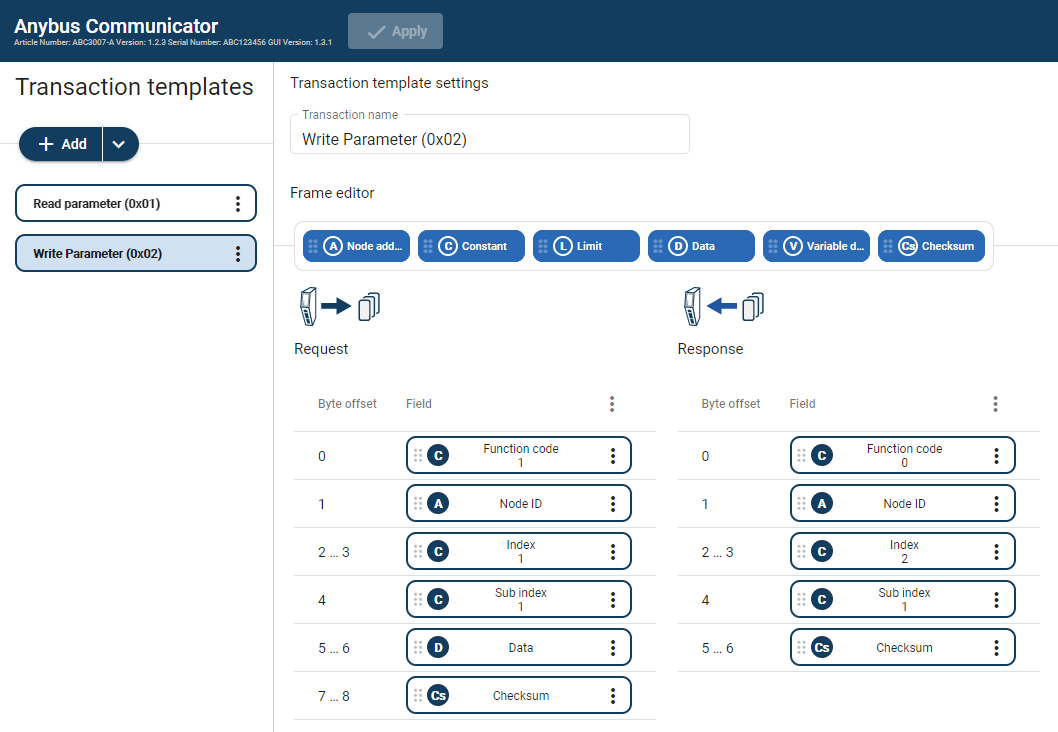Viewport: 1058px width, 732px height.
Task: Select the Data field type
Action: tap(701, 245)
